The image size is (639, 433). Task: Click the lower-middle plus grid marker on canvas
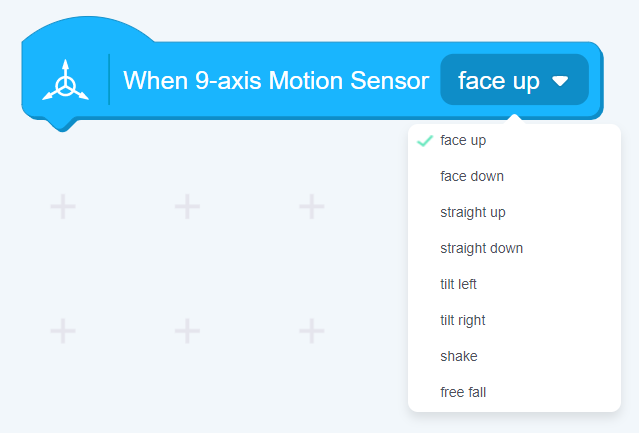pos(187,329)
